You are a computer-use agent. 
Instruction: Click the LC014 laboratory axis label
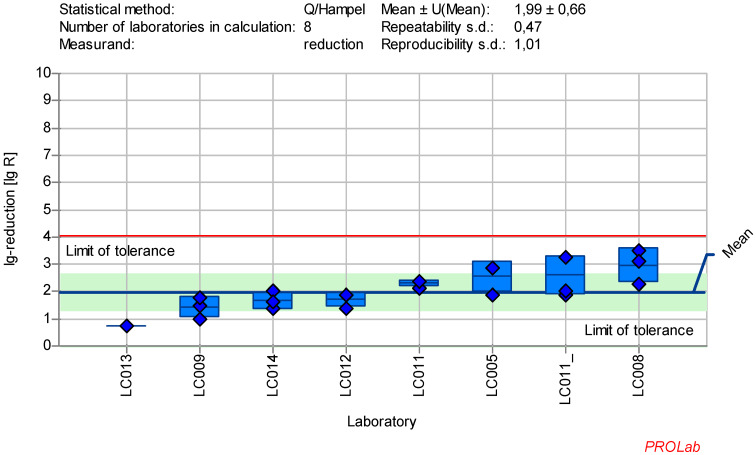tap(273, 375)
